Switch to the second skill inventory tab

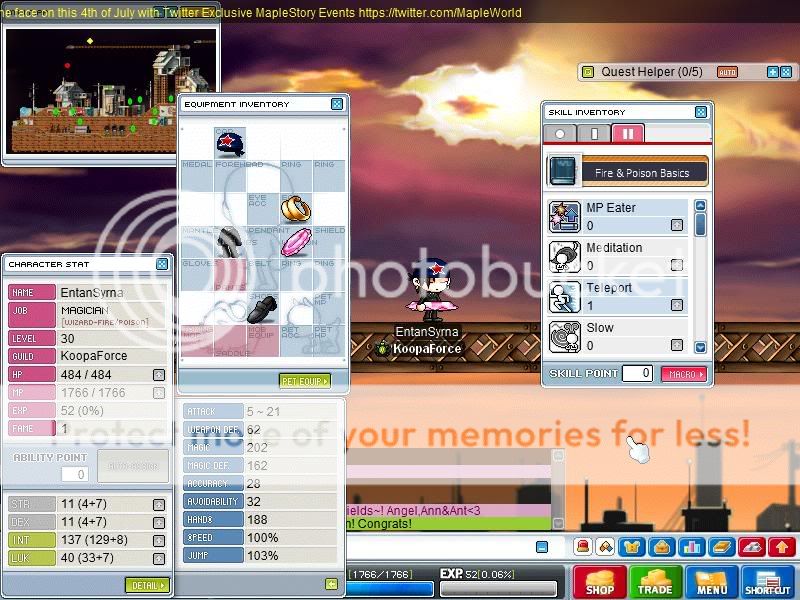point(594,134)
